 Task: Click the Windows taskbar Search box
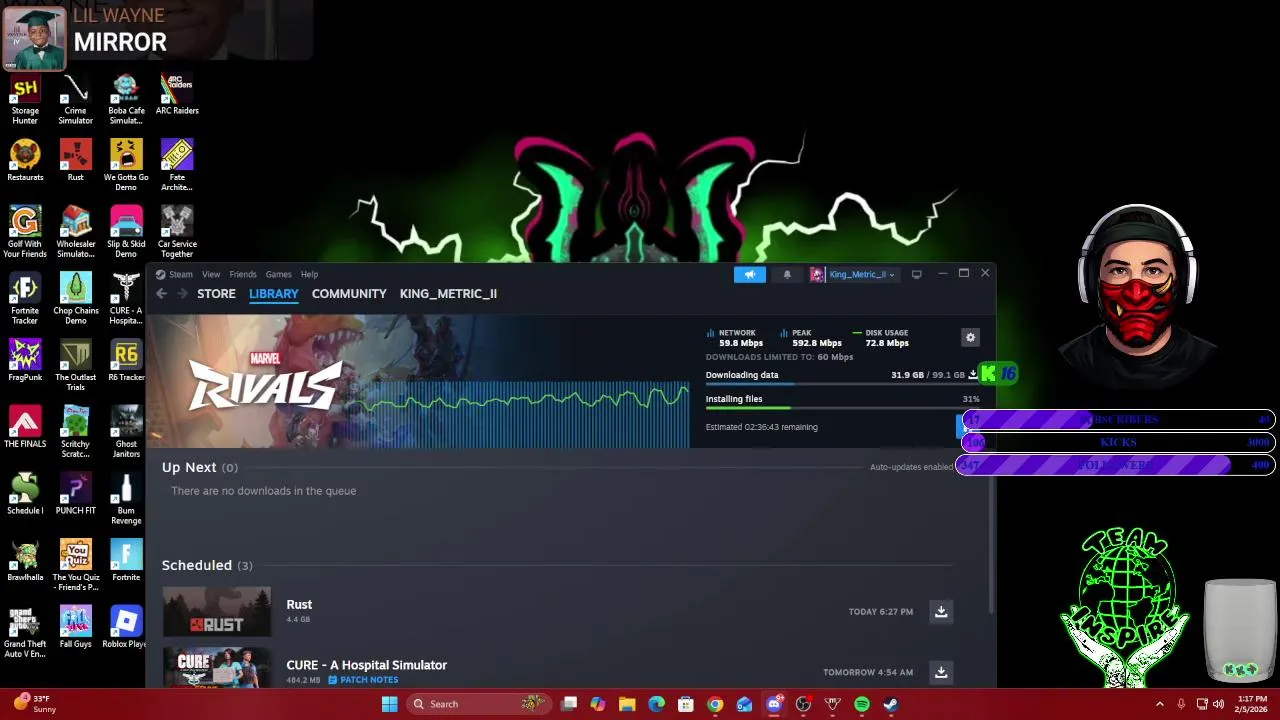[478, 704]
